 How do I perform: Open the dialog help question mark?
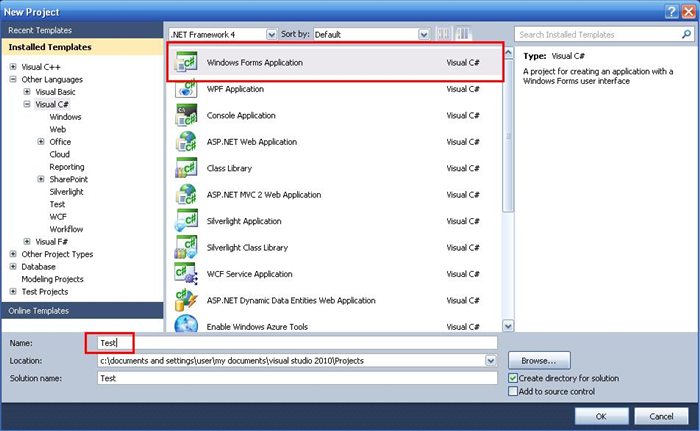point(671,12)
